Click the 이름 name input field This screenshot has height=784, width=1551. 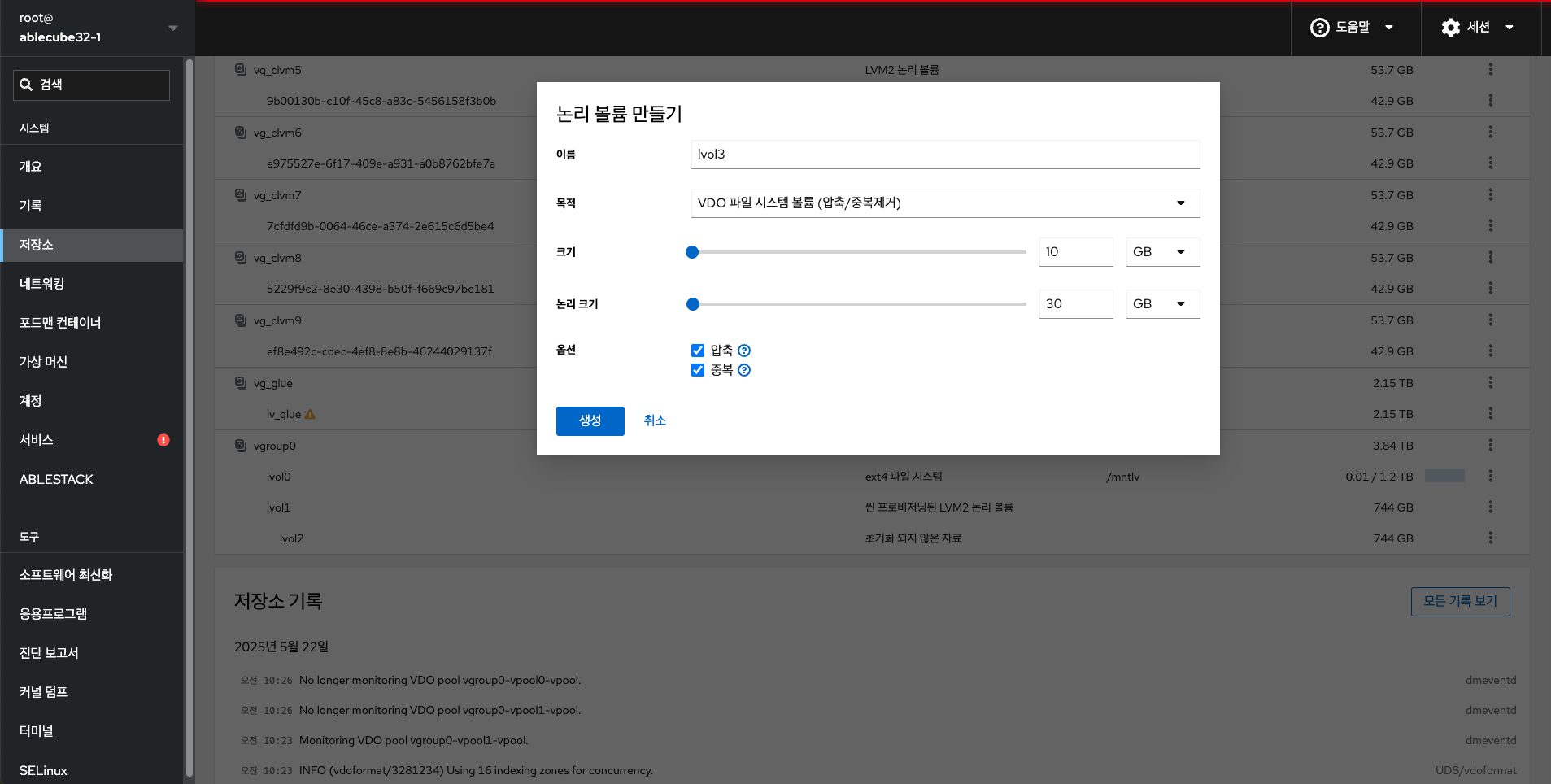tap(944, 155)
